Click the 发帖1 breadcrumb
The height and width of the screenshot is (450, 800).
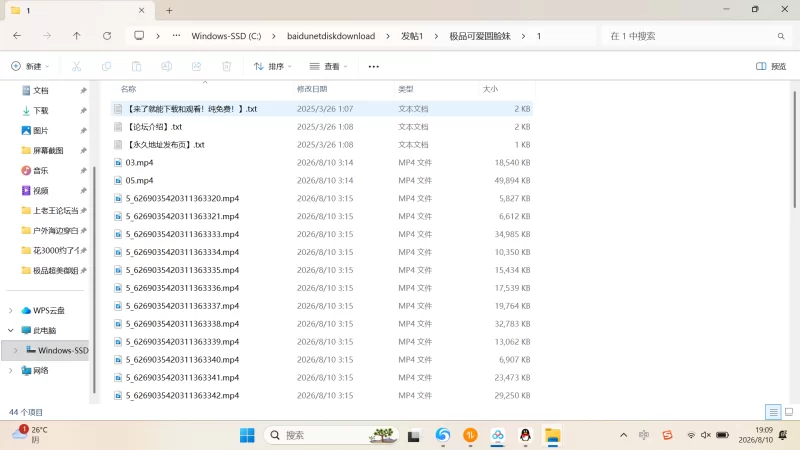[x=412, y=36]
